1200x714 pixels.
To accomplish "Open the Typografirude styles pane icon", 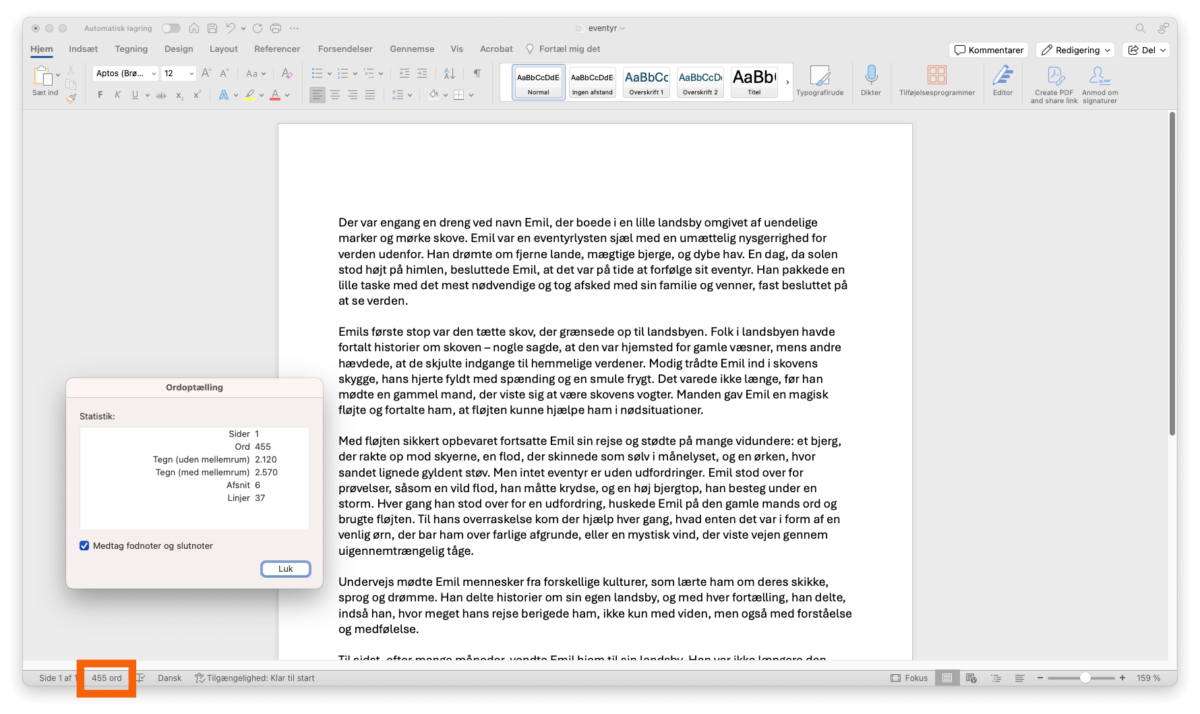I will pyautogui.click(x=820, y=76).
